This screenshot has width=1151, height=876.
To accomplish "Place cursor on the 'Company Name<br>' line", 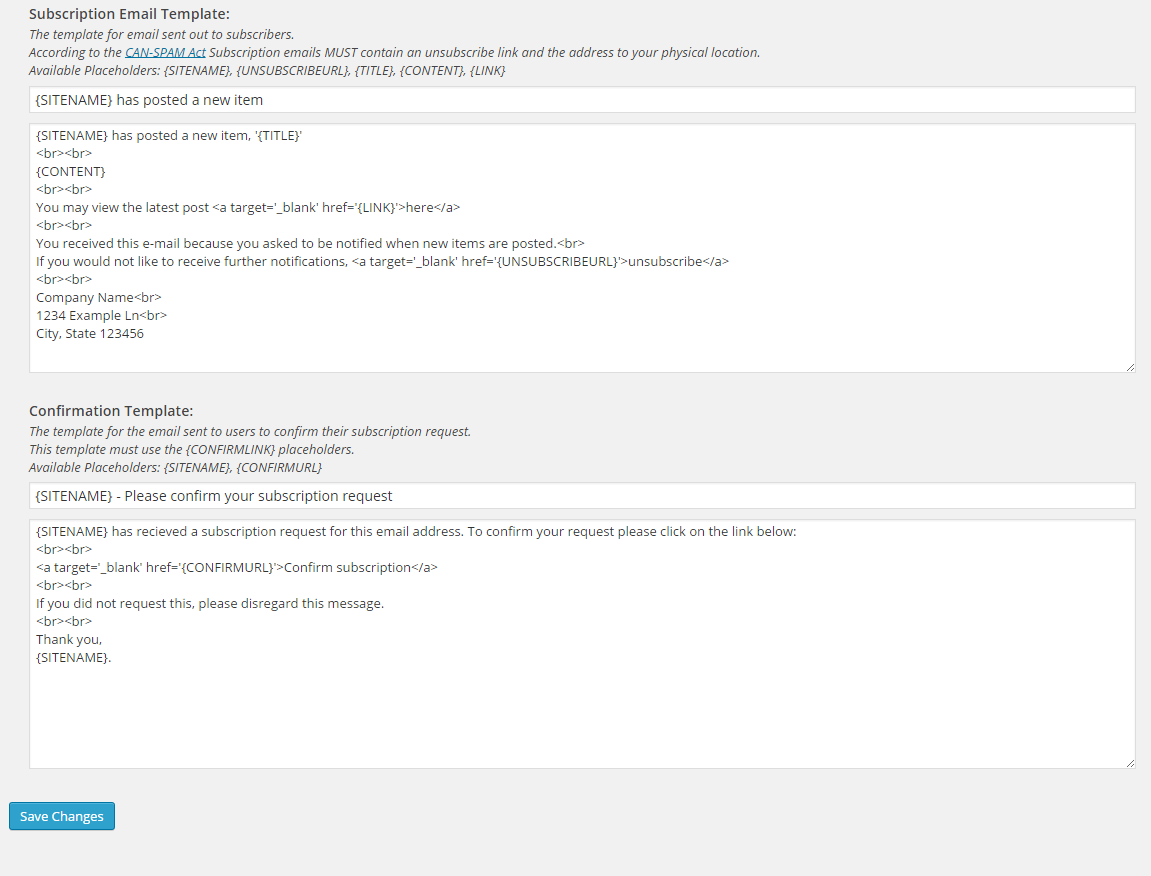I will click(x=98, y=297).
